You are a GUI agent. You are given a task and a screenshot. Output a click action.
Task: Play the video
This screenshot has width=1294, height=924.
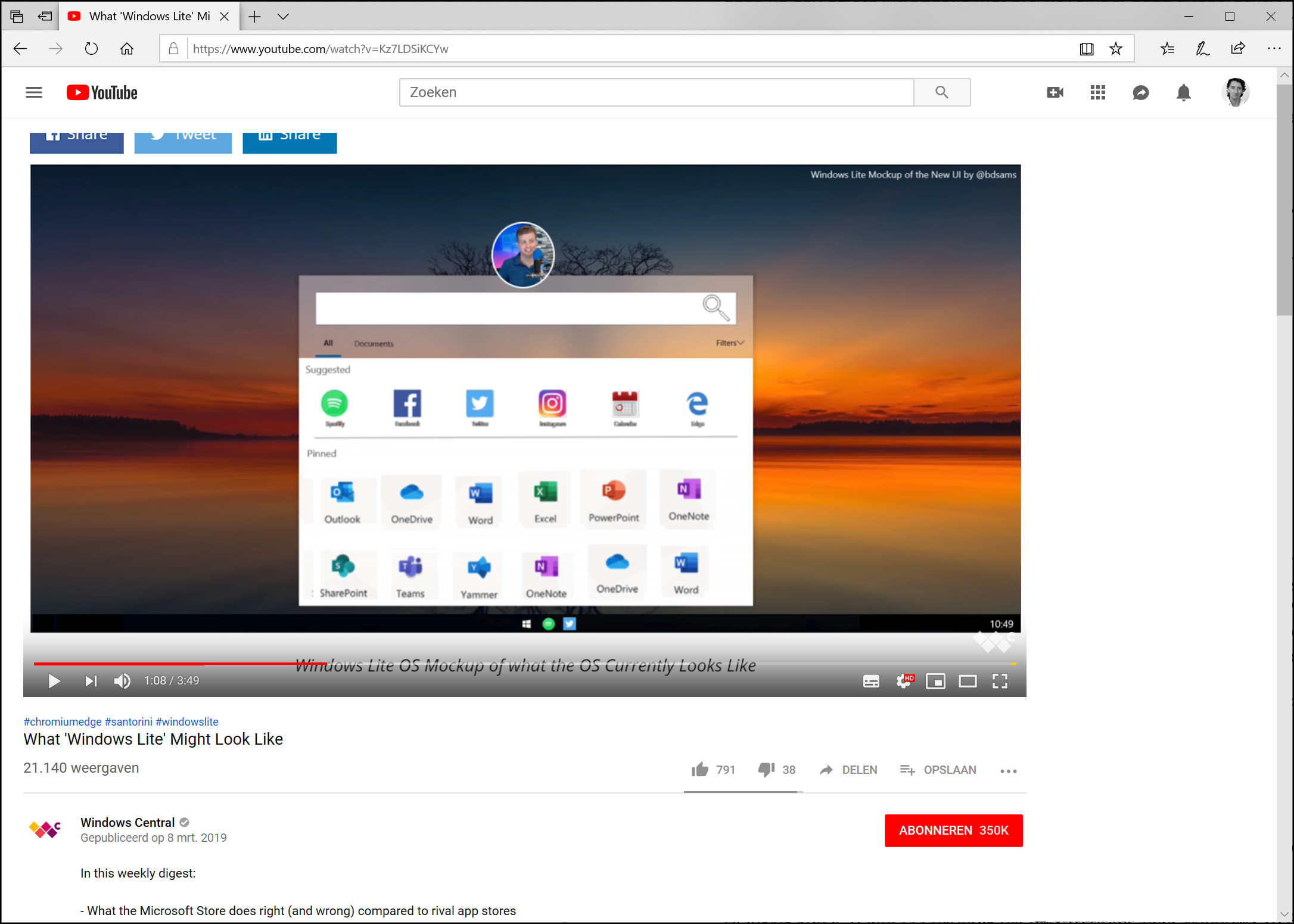[54, 681]
